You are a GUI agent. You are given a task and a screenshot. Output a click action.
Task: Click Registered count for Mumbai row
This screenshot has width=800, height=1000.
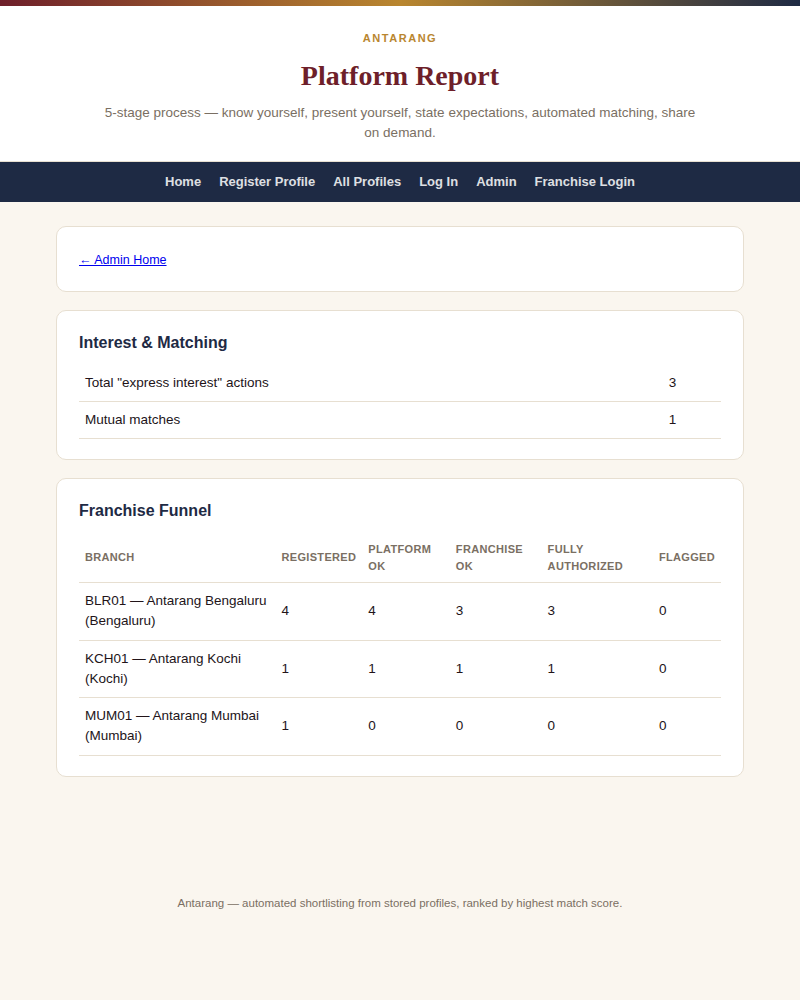pyautogui.click(x=285, y=726)
